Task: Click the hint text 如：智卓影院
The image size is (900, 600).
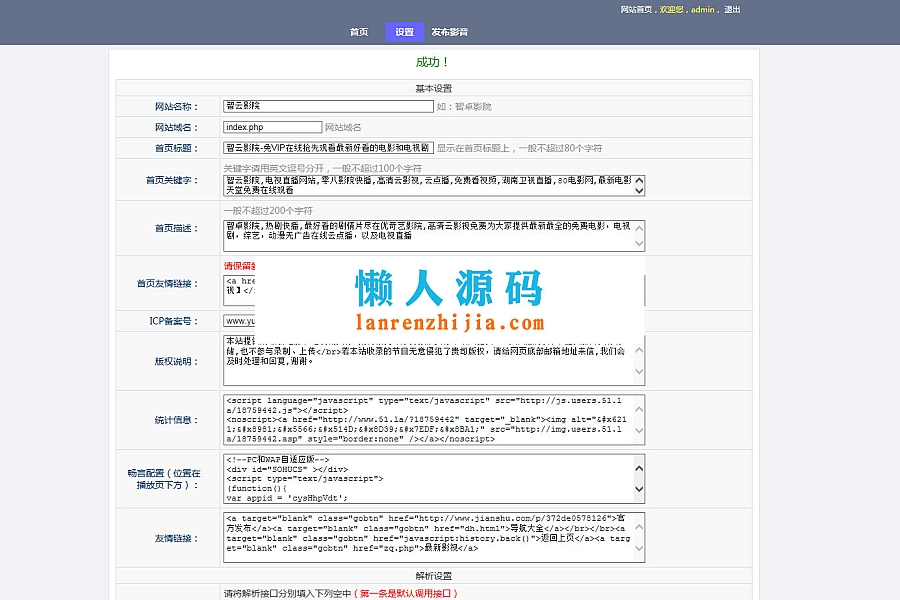Action: [464, 107]
